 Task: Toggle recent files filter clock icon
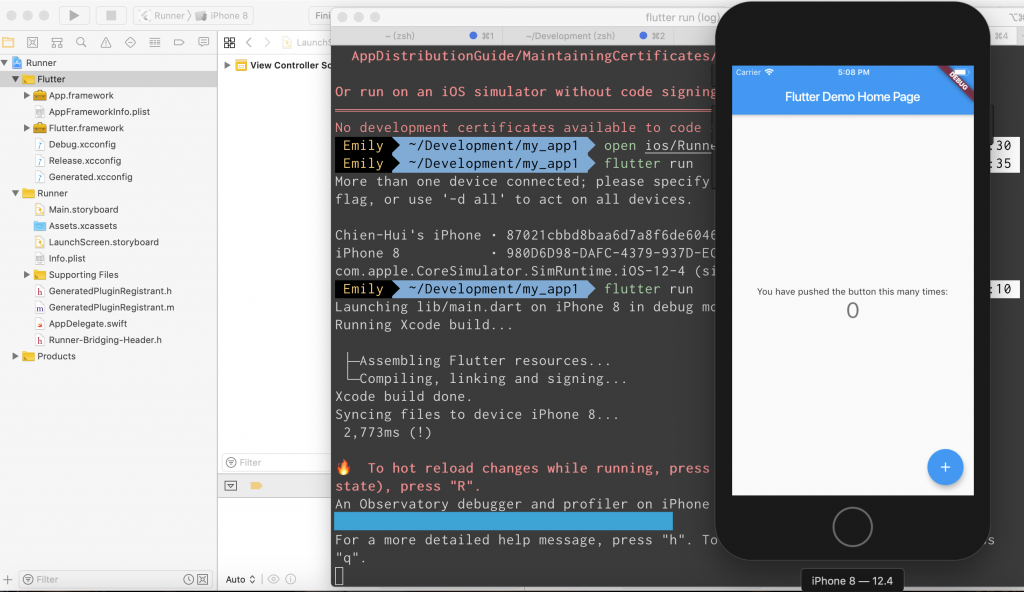click(189, 580)
